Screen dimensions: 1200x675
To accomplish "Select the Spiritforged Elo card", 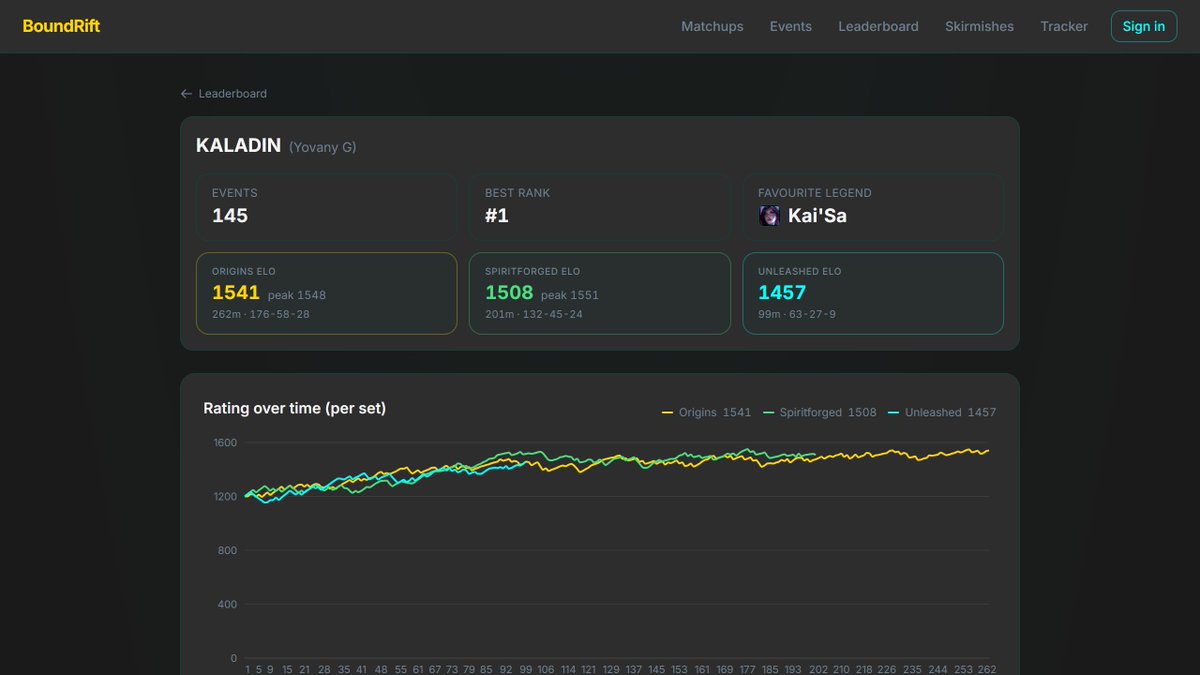I will (599, 293).
